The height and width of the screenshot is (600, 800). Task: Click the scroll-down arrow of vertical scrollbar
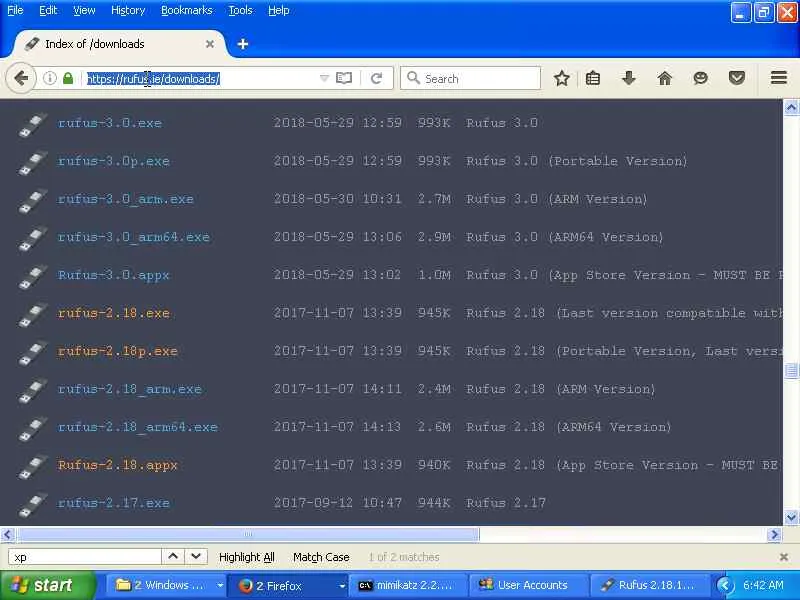[x=791, y=517]
